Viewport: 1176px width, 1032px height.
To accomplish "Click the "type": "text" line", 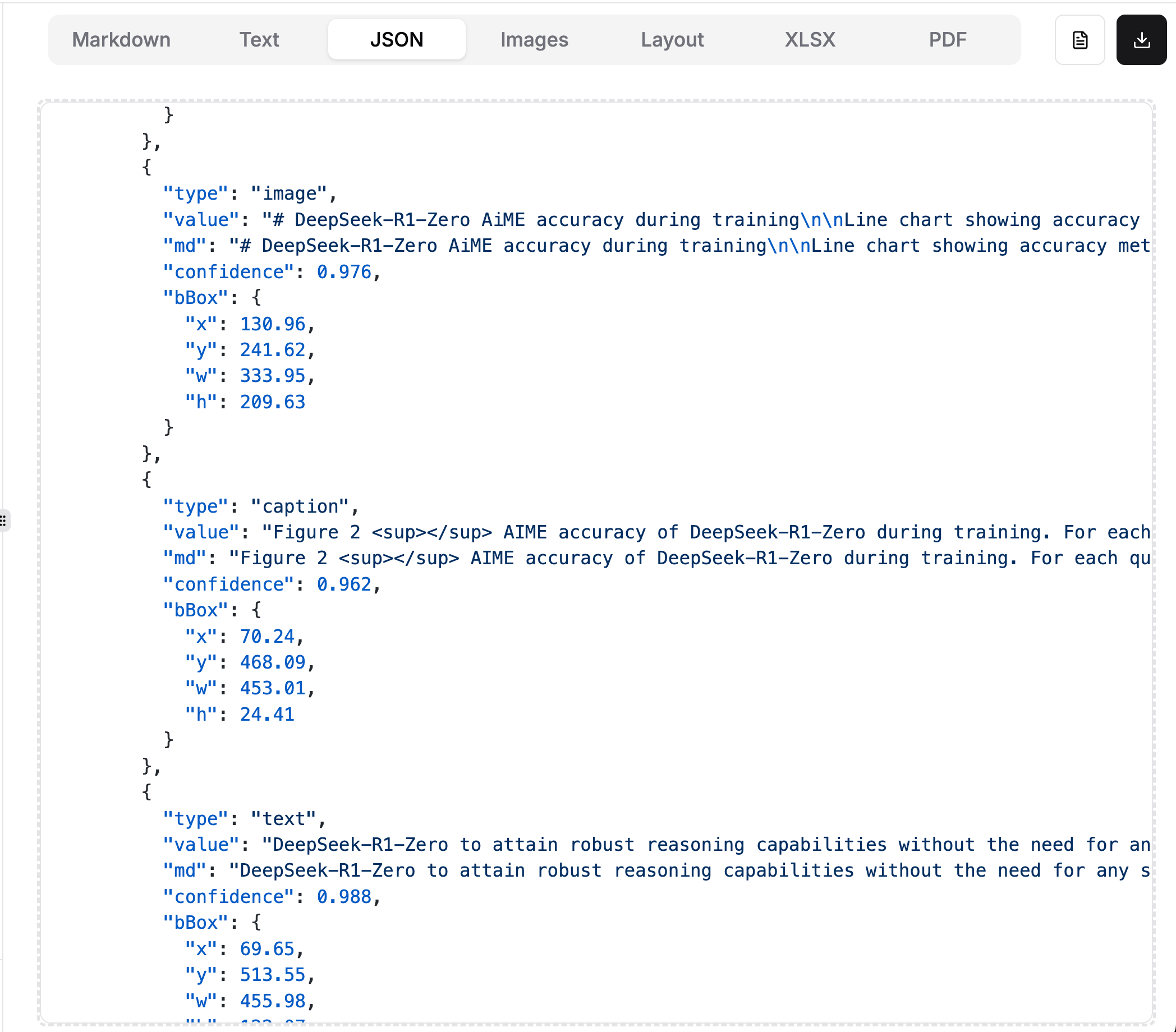I will (x=244, y=818).
